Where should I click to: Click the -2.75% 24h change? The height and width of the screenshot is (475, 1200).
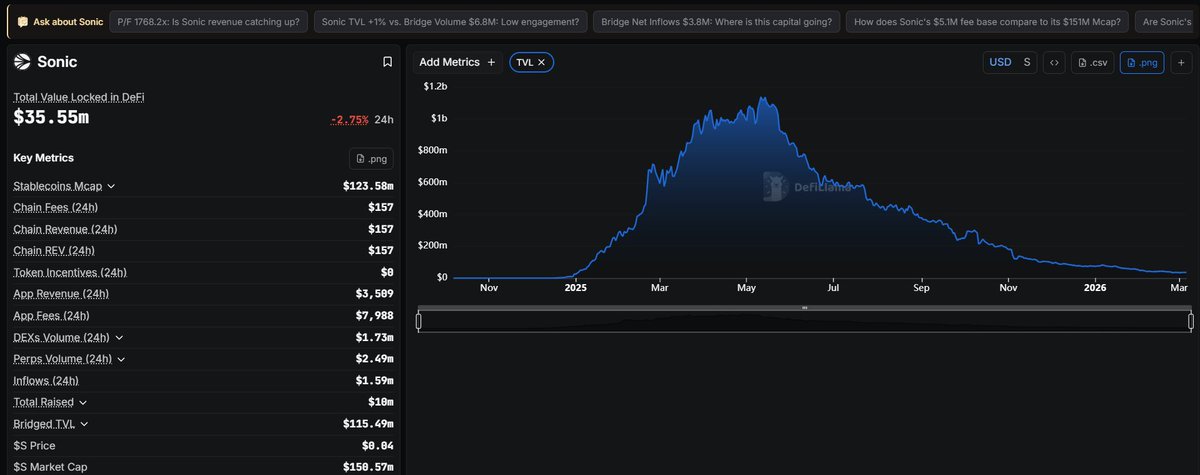point(349,119)
